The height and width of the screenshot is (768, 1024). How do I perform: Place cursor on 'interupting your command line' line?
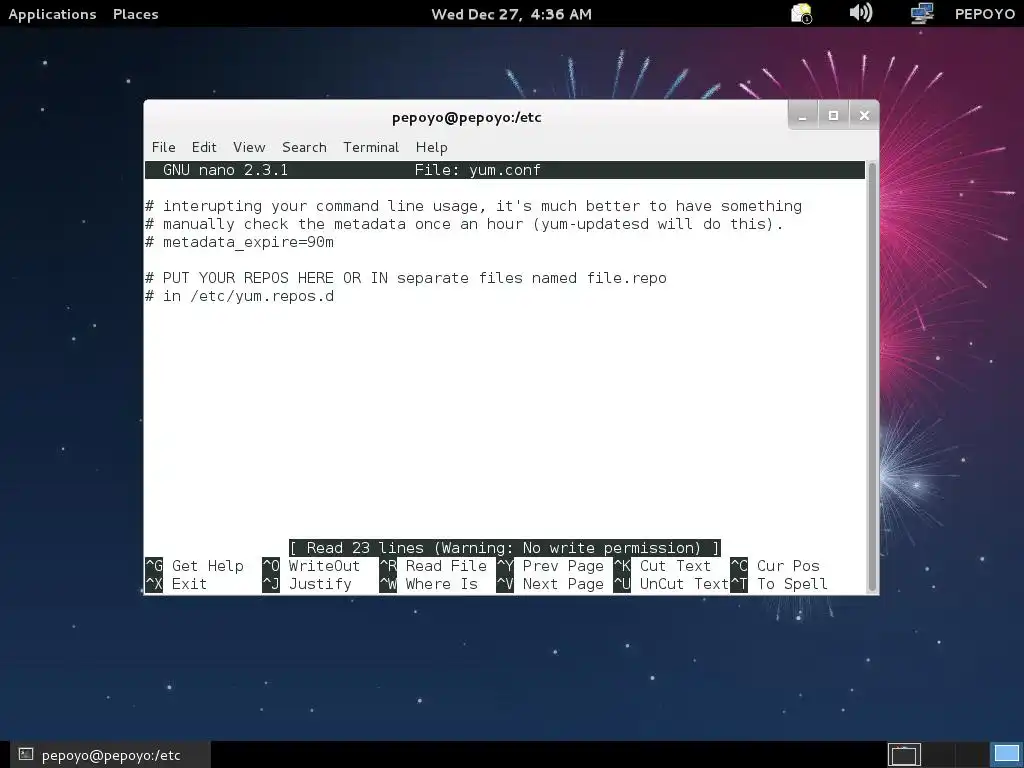(x=473, y=206)
